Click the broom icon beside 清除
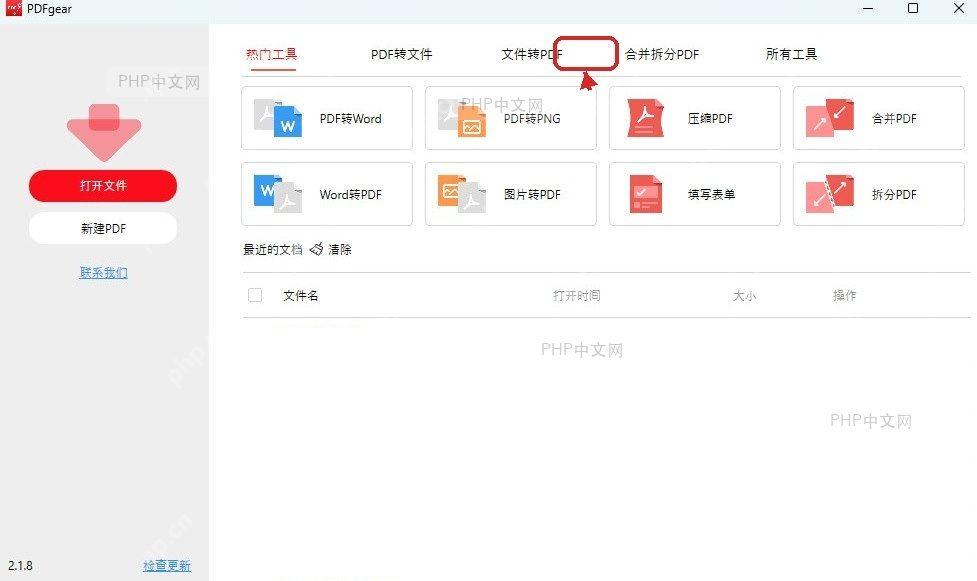977x581 pixels. (x=317, y=249)
